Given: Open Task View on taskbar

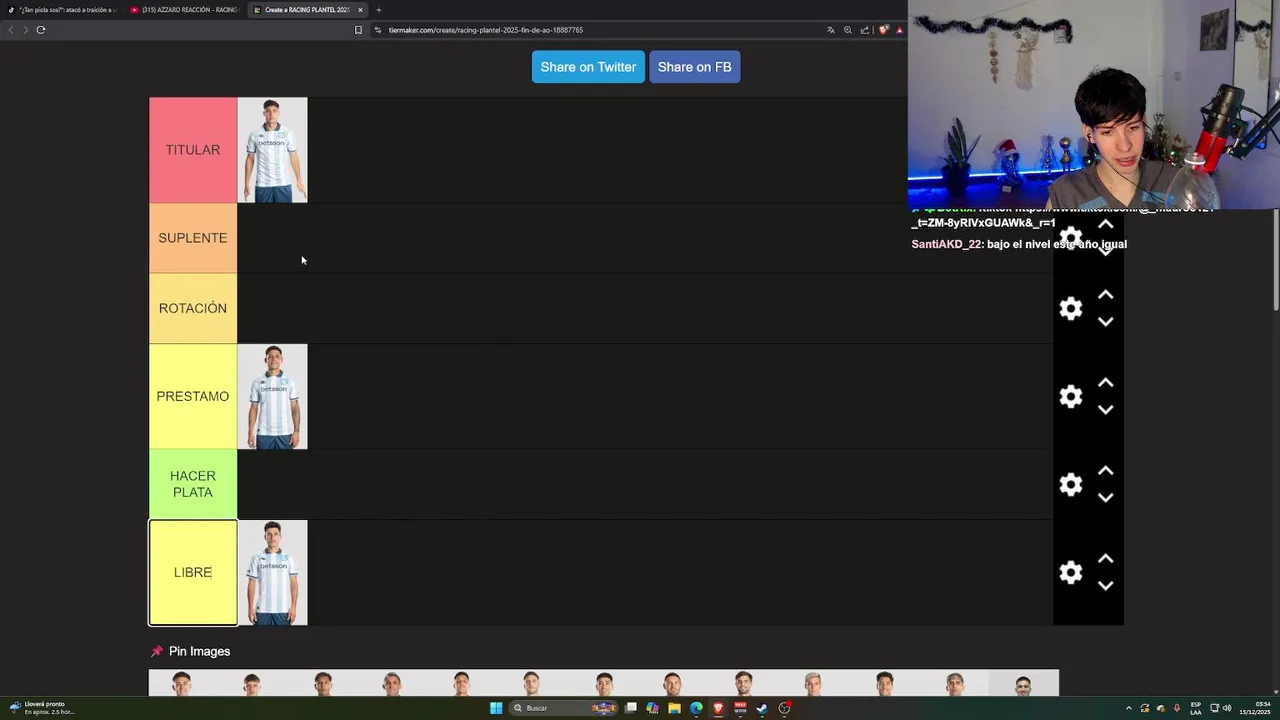Looking at the screenshot, I should coord(631,708).
